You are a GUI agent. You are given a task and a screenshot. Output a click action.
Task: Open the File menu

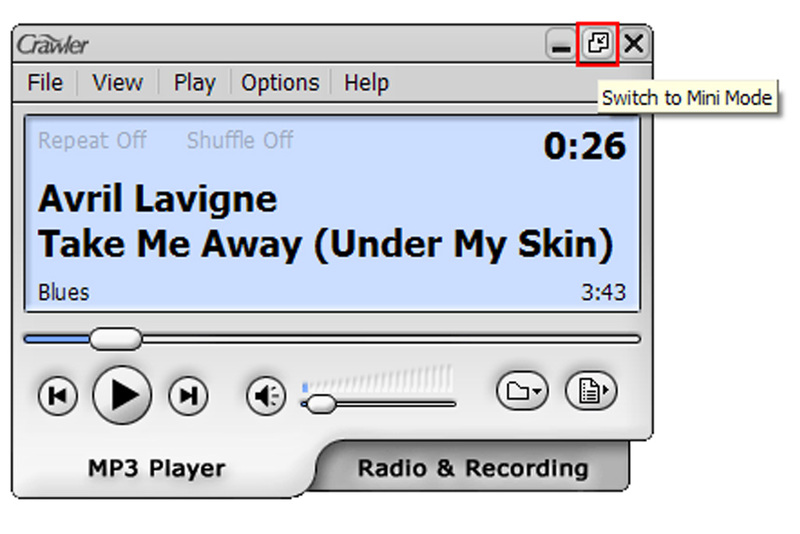(45, 83)
